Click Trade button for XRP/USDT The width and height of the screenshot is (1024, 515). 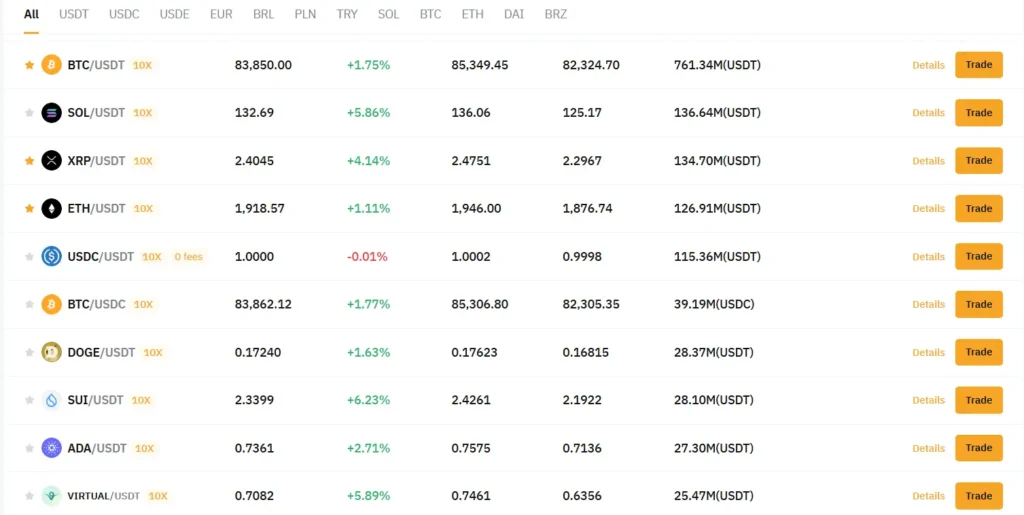[x=979, y=161]
